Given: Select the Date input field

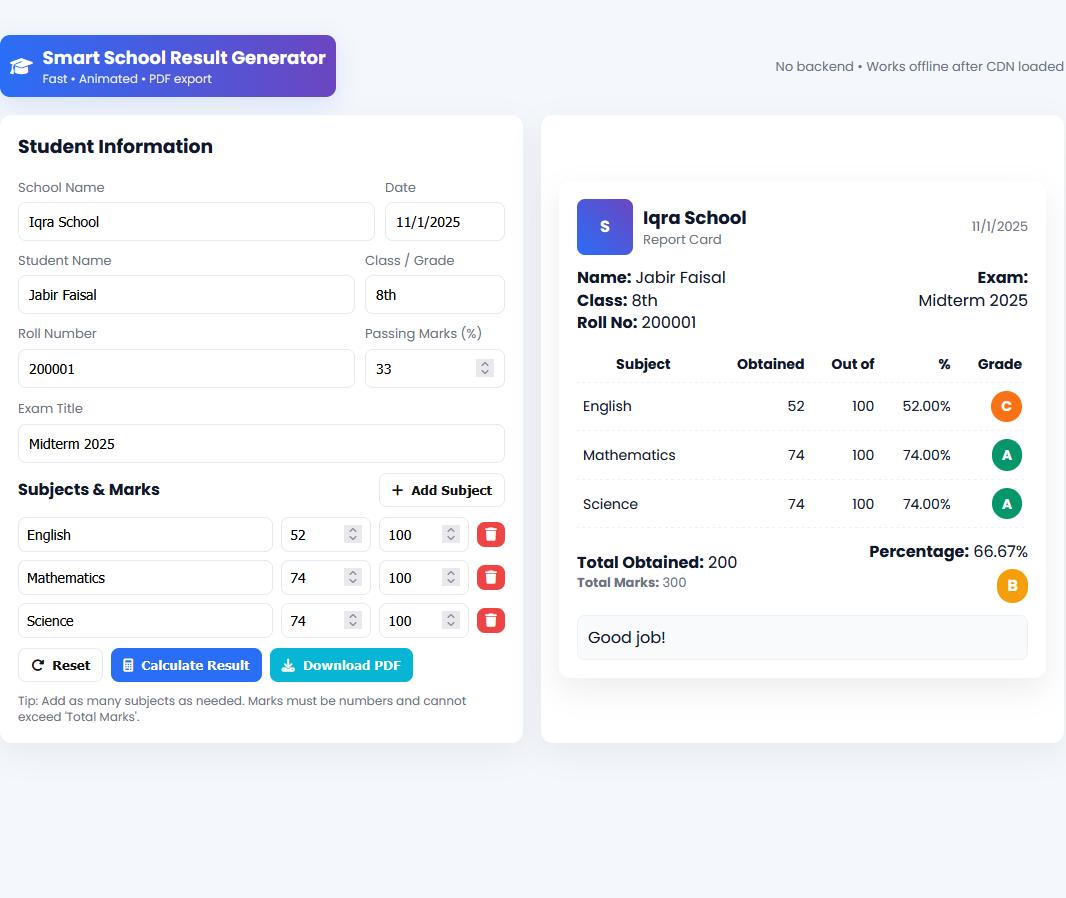Looking at the screenshot, I should 444,222.
